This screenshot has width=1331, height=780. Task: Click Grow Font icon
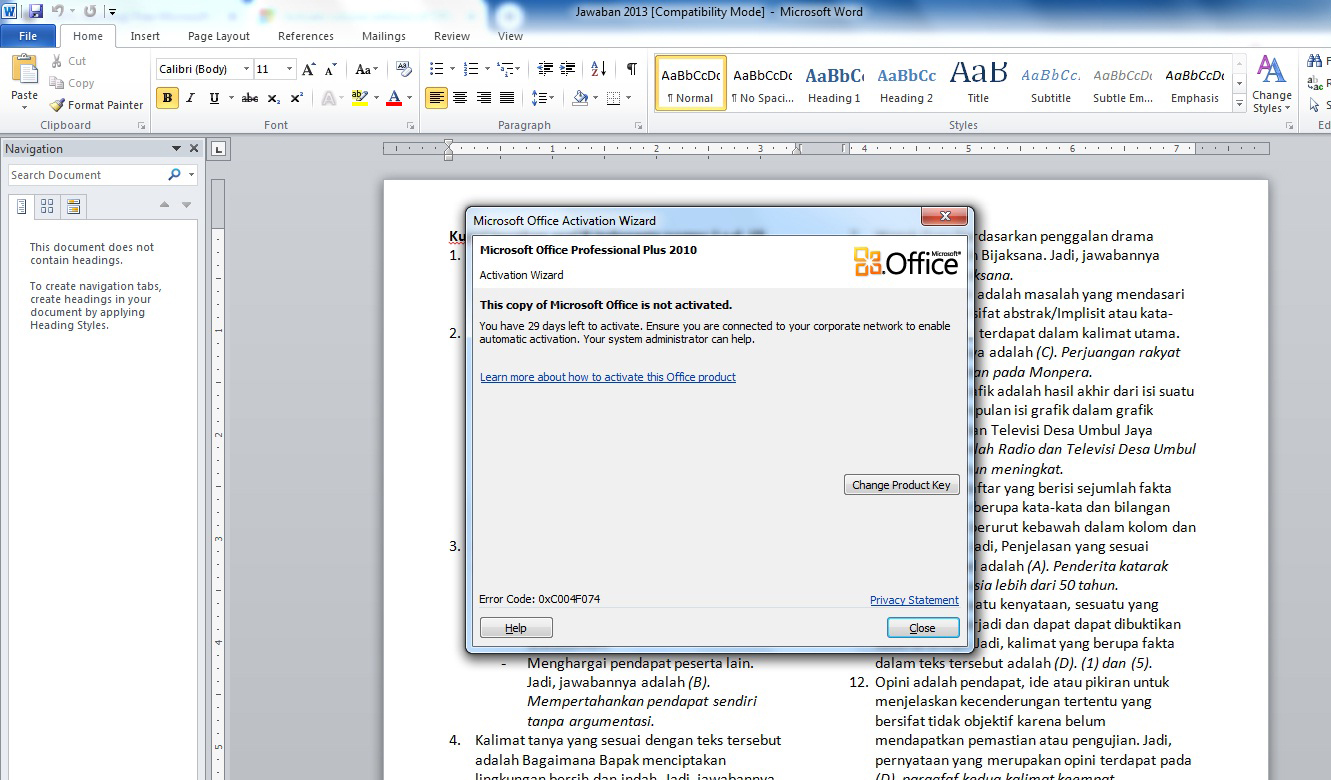[309, 69]
